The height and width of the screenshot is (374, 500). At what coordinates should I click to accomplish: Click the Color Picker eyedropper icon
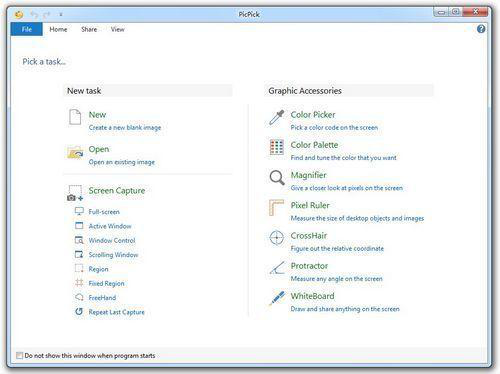276,117
